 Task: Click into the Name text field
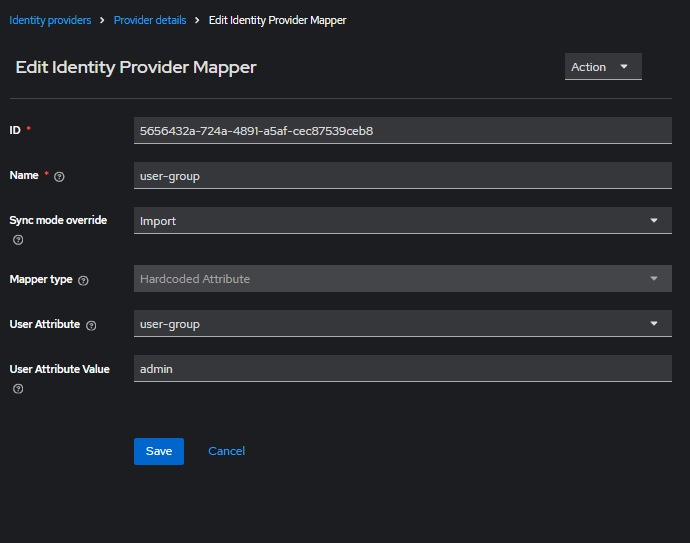pos(403,176)
